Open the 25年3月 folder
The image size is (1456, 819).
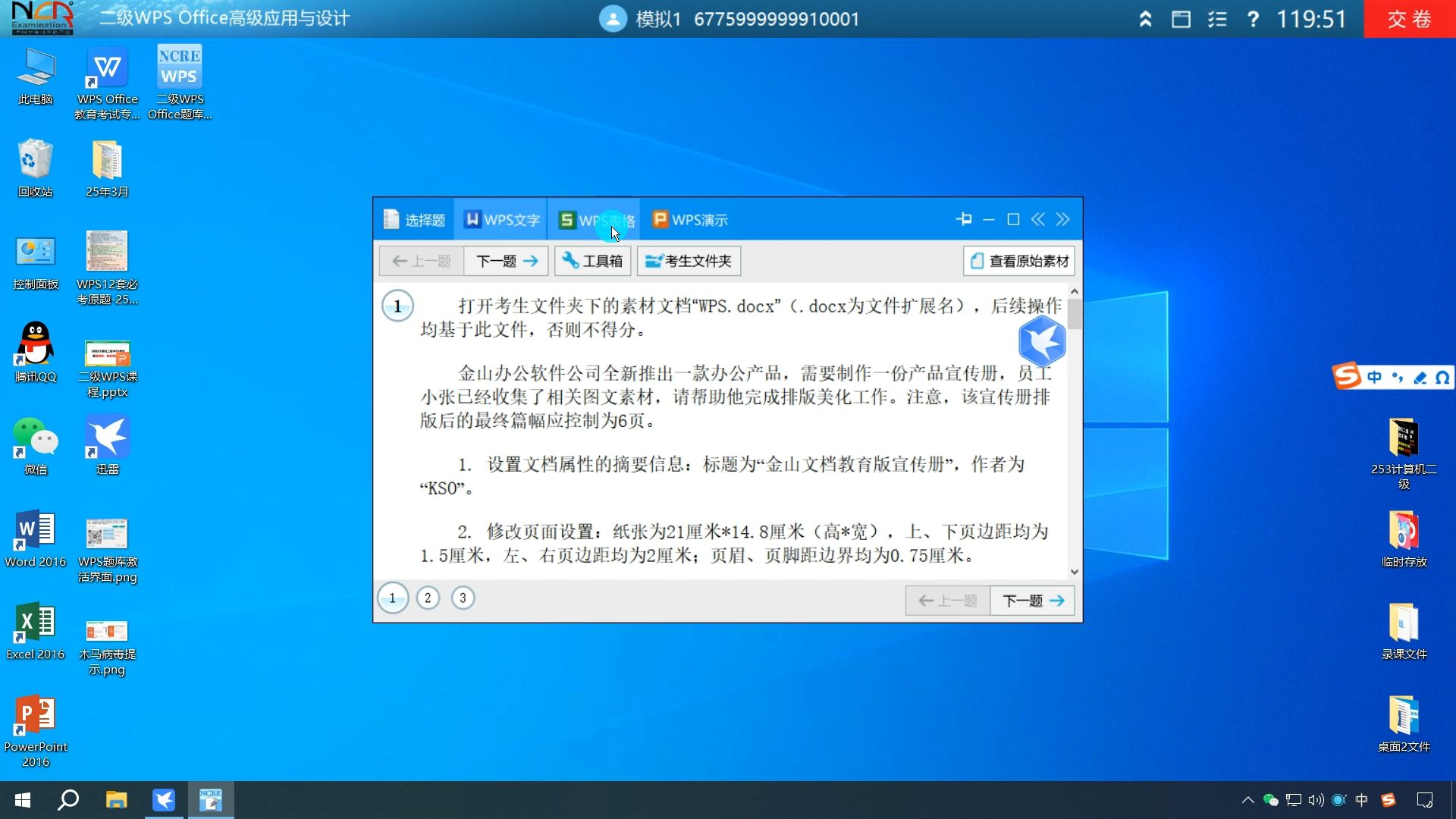pos(107,168)
